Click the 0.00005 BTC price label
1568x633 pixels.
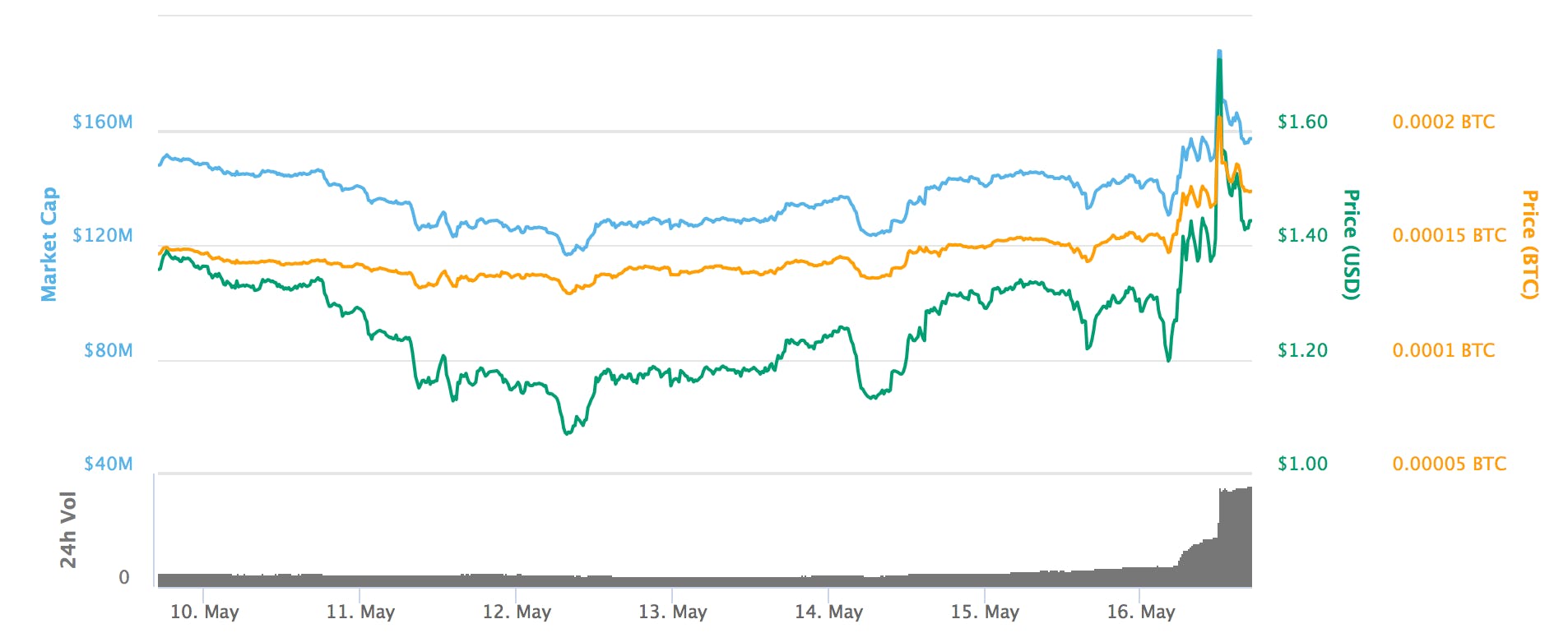coord(1449,464)
